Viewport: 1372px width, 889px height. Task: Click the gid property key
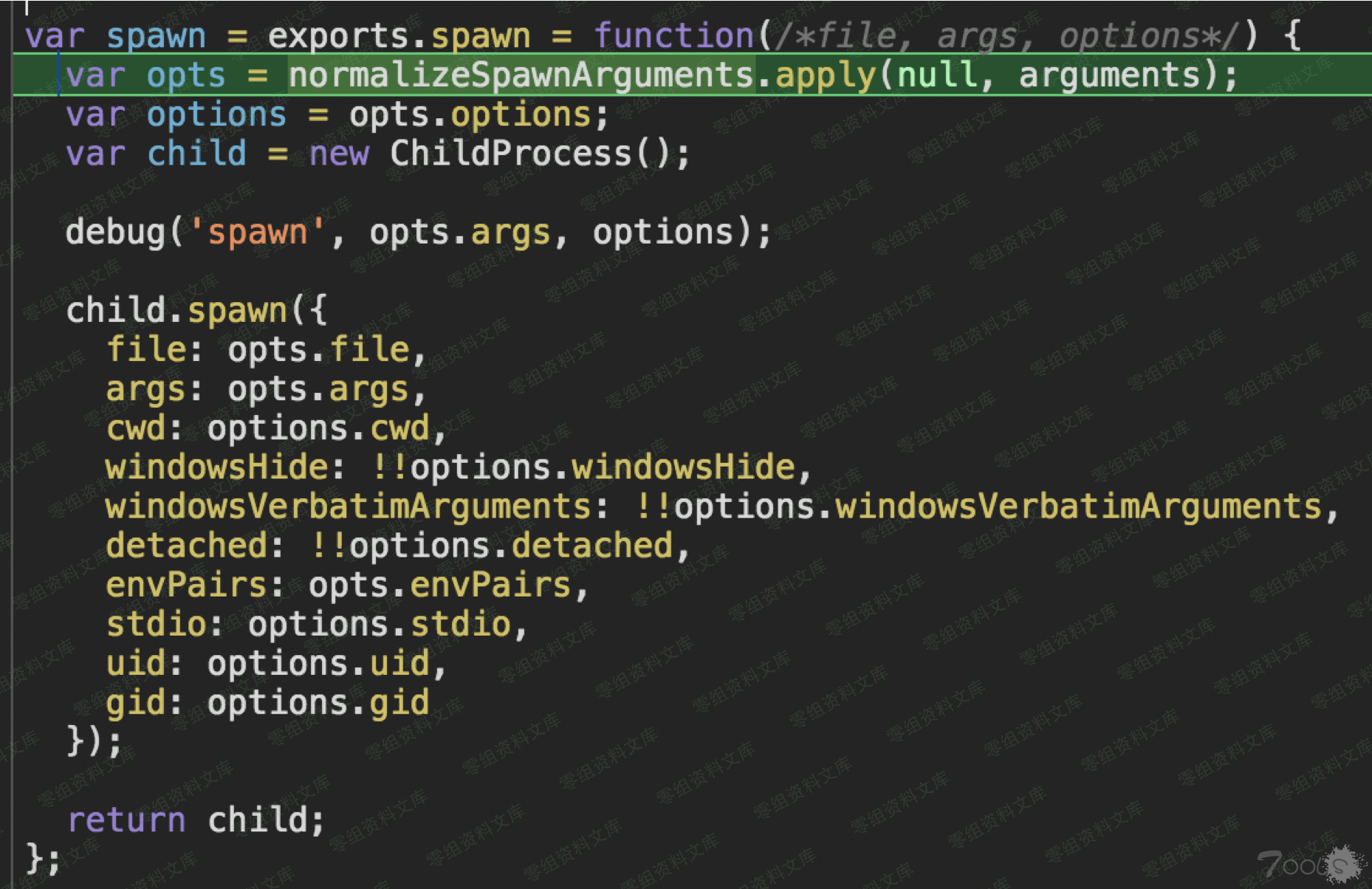(135, 702)
